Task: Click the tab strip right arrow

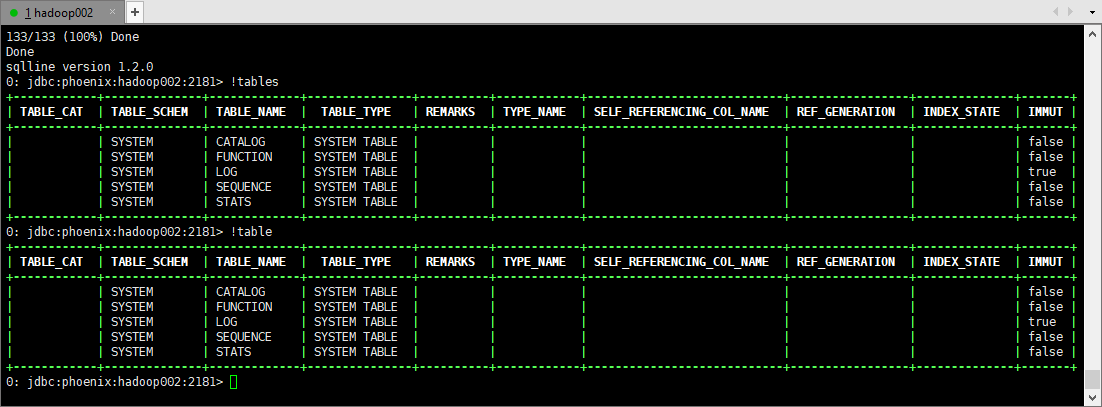Action: point(1070,12)
